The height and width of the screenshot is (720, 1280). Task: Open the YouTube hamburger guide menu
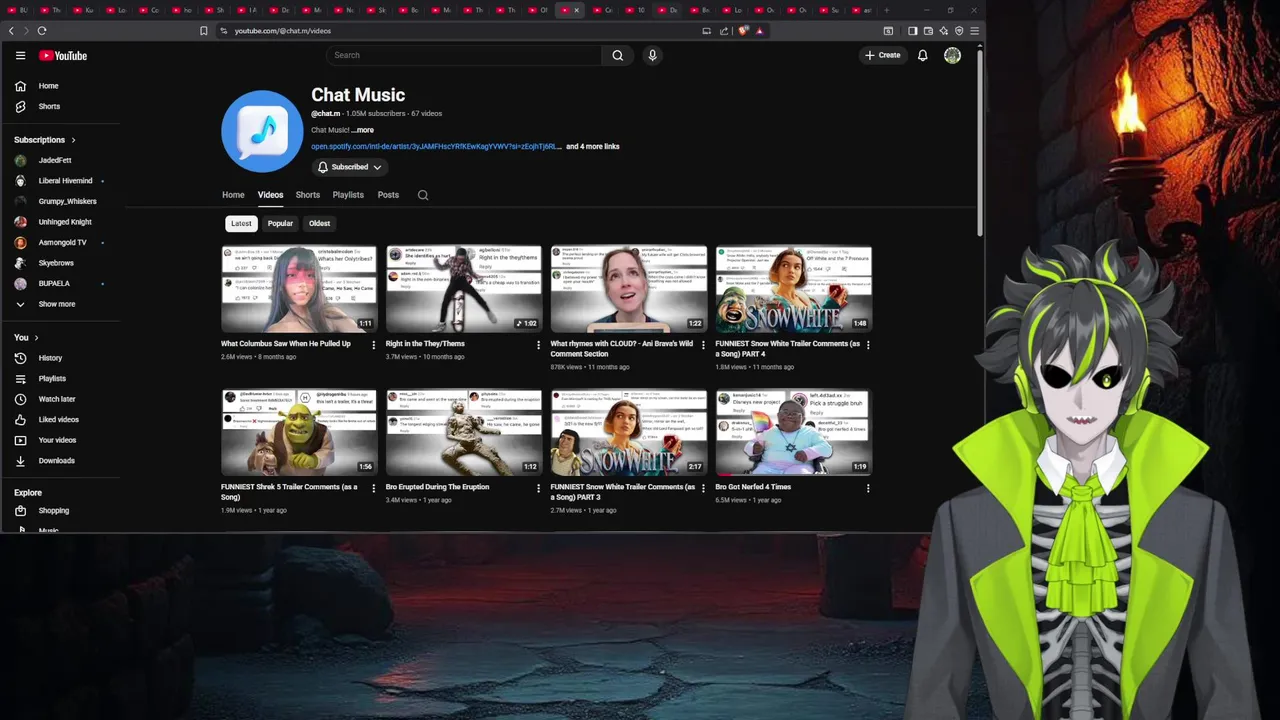20,56
